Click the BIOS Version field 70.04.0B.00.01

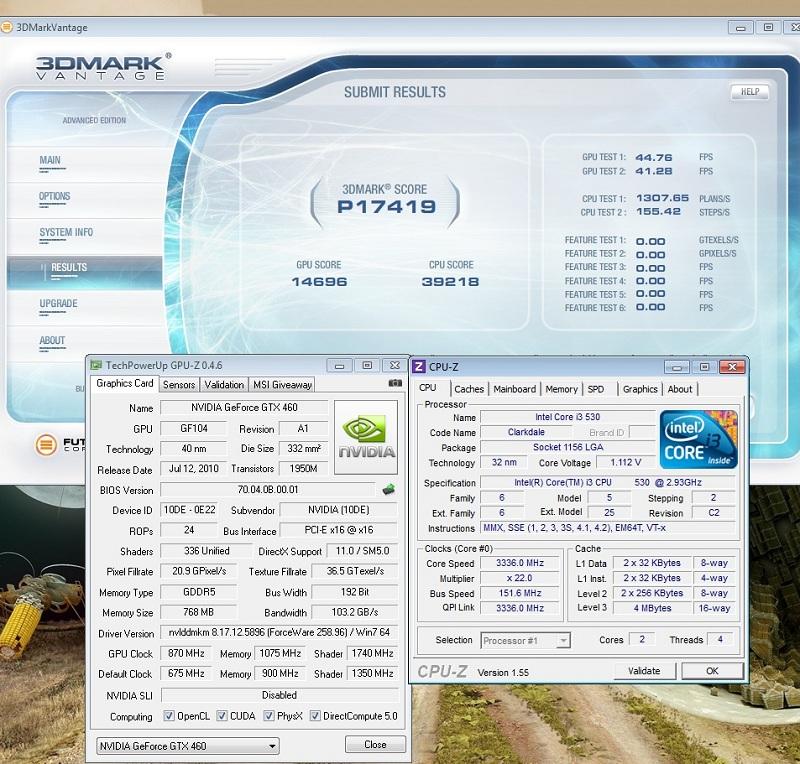pos(267,489)
